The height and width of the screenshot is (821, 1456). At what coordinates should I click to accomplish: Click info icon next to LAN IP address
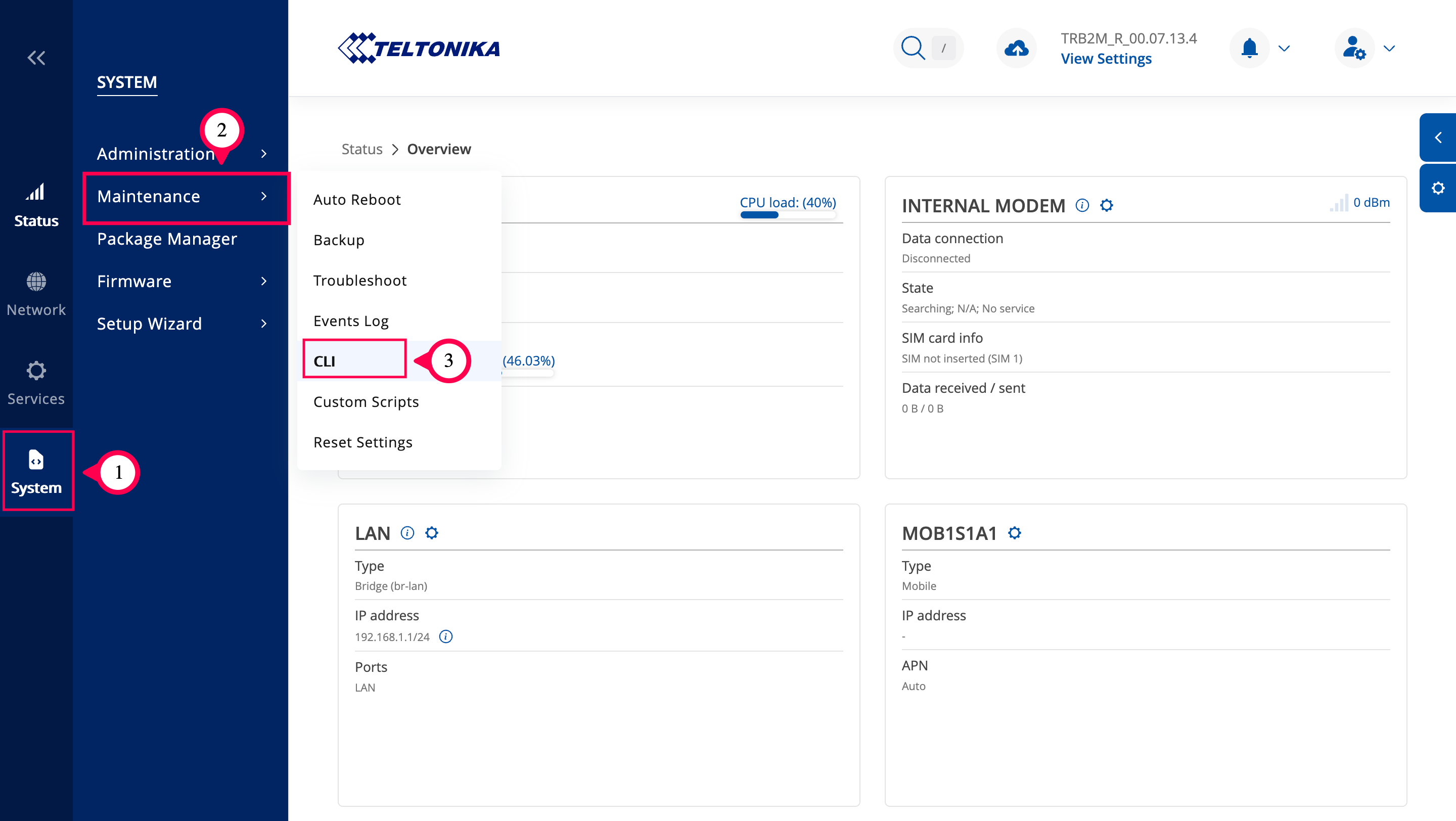445,637
